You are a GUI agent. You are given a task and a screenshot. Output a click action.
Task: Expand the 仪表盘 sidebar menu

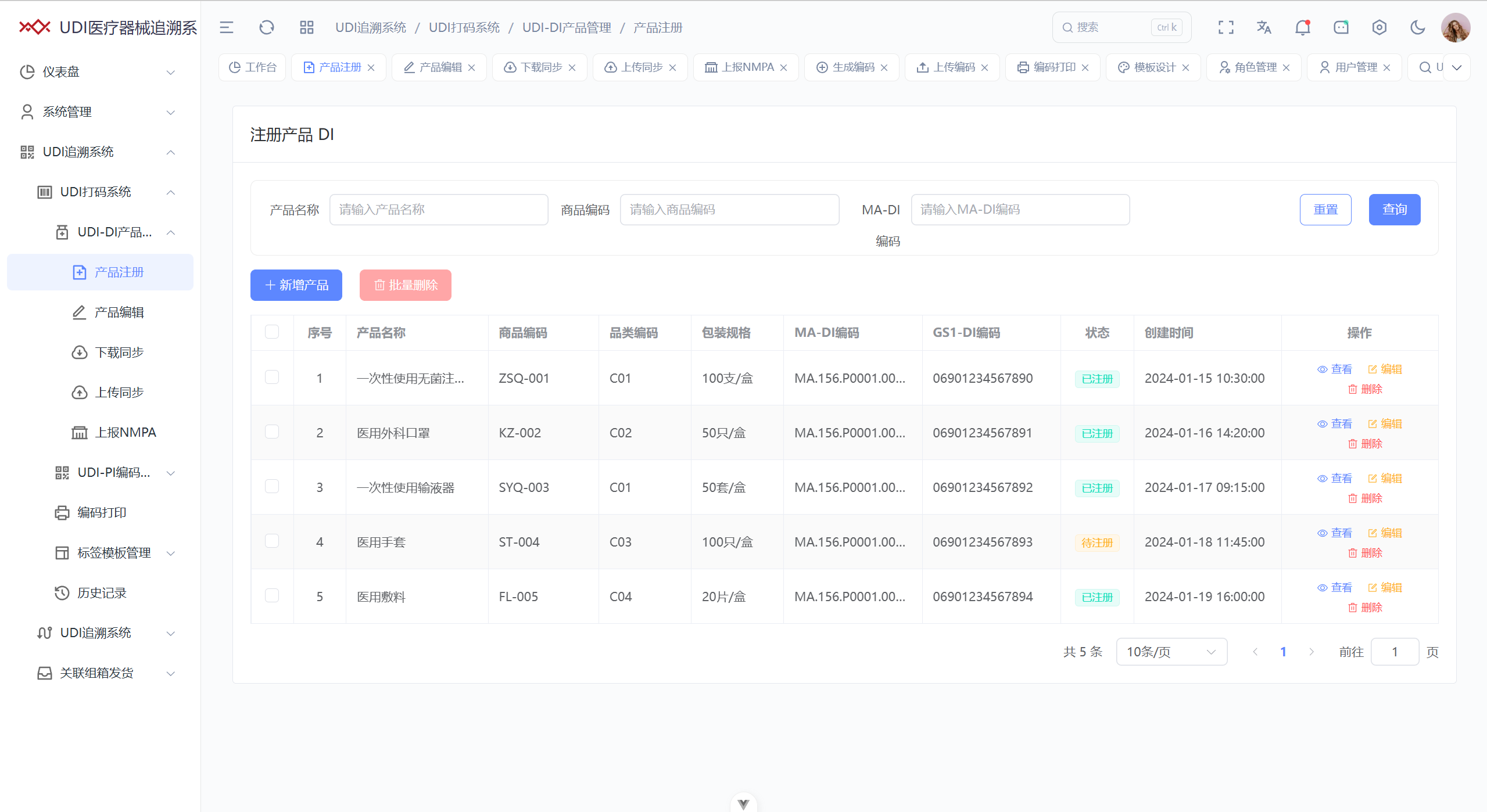point(100,72)
